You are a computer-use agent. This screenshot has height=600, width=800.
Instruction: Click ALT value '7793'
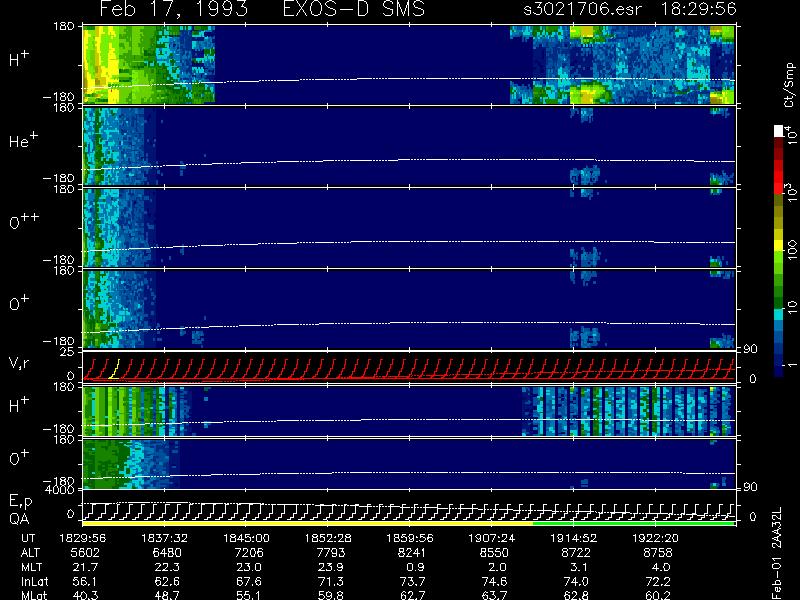pyautogui.click(x=331, y=553)
